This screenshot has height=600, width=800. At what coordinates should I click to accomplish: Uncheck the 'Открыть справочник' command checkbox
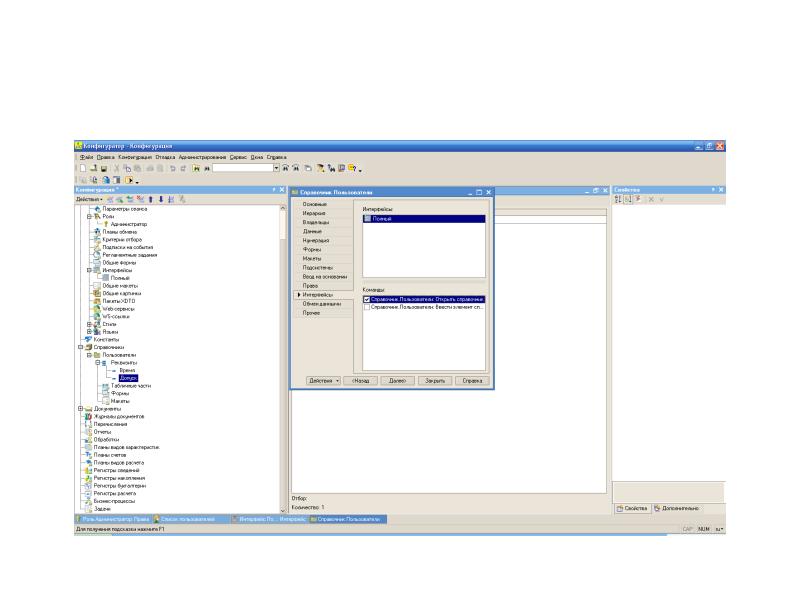(366, 299)
